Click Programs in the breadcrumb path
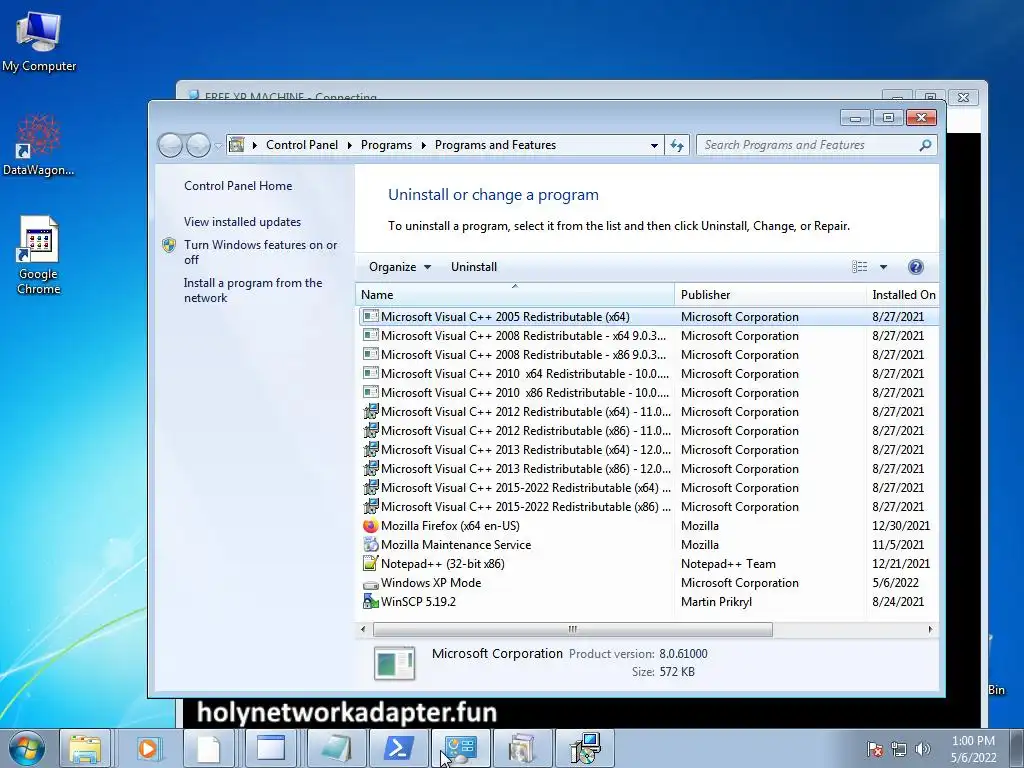Screen dimensions: 1024x768 coord(386,145)
